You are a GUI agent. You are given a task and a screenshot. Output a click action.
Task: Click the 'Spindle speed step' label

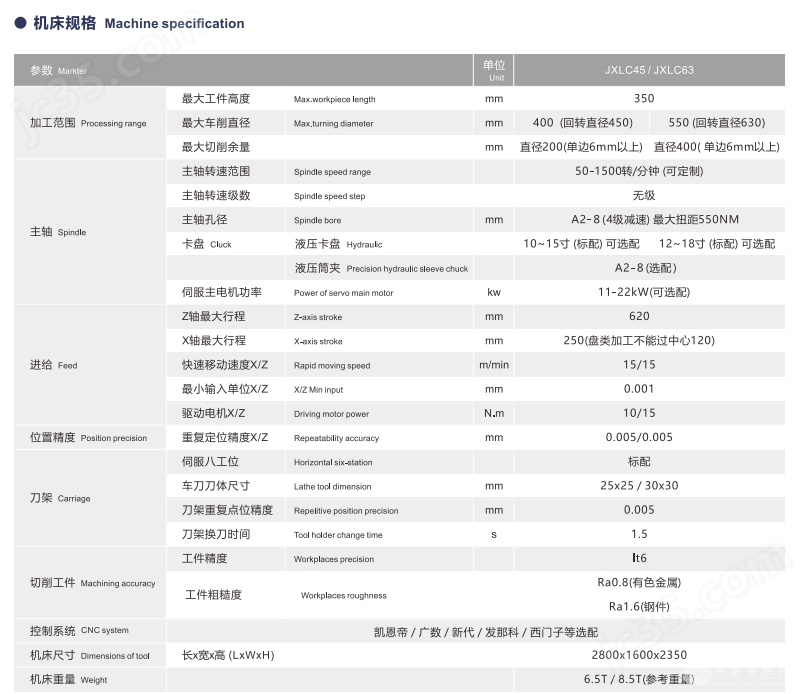coord(330,196)
